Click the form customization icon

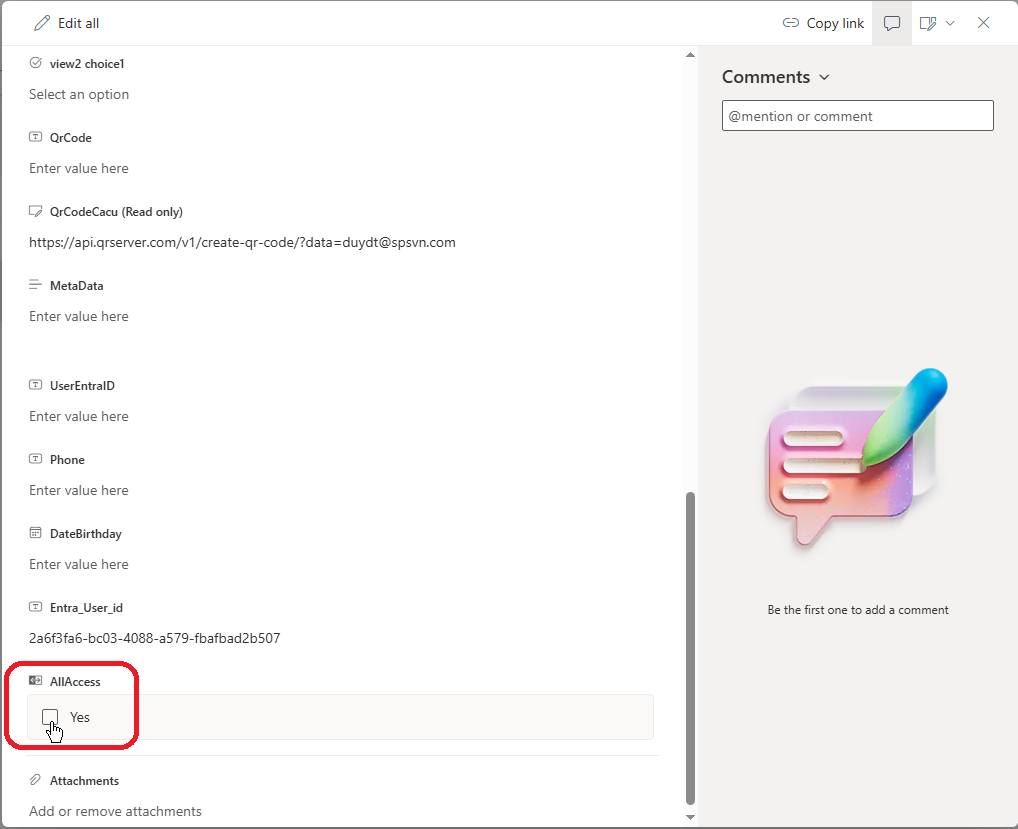[x=928, y=23]
